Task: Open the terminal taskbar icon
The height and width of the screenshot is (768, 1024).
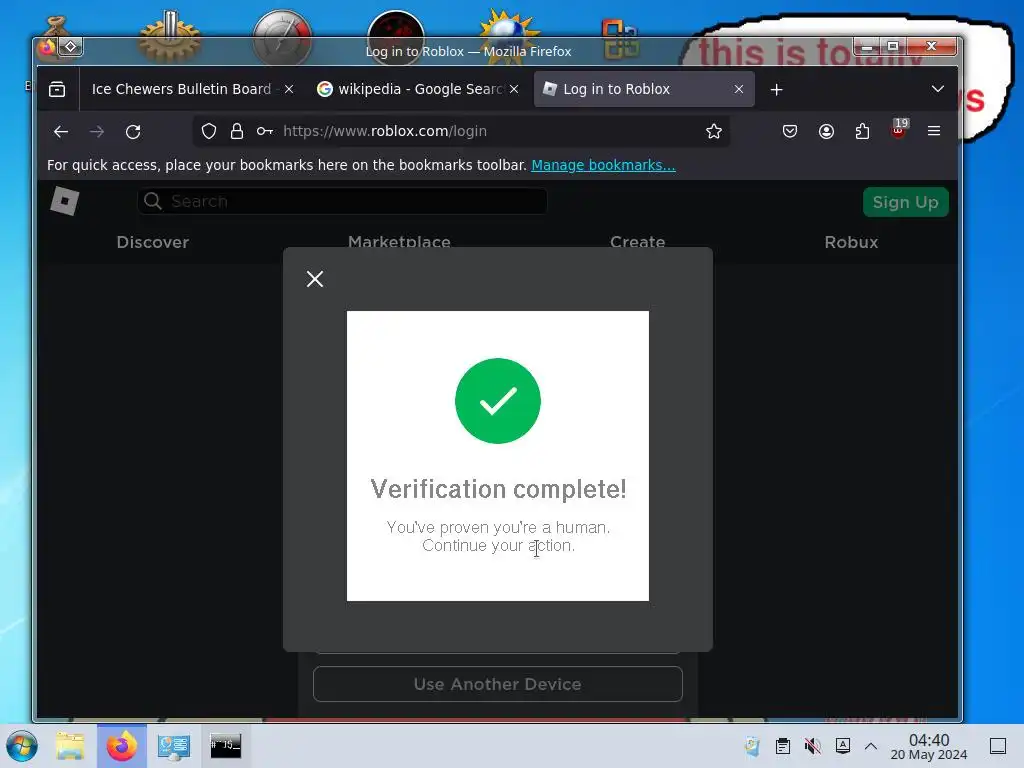Action: (225, 745)
